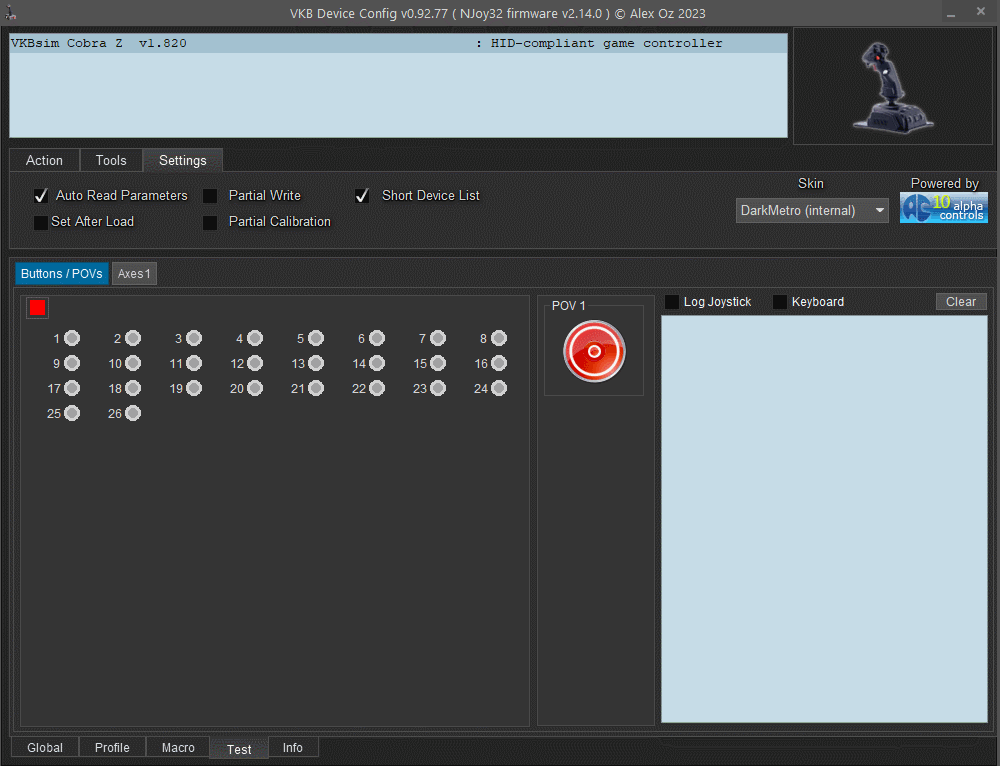Viewport: 1000px width, 766px height.
Task: Click button indicator 23
Action: coord(438,388)
